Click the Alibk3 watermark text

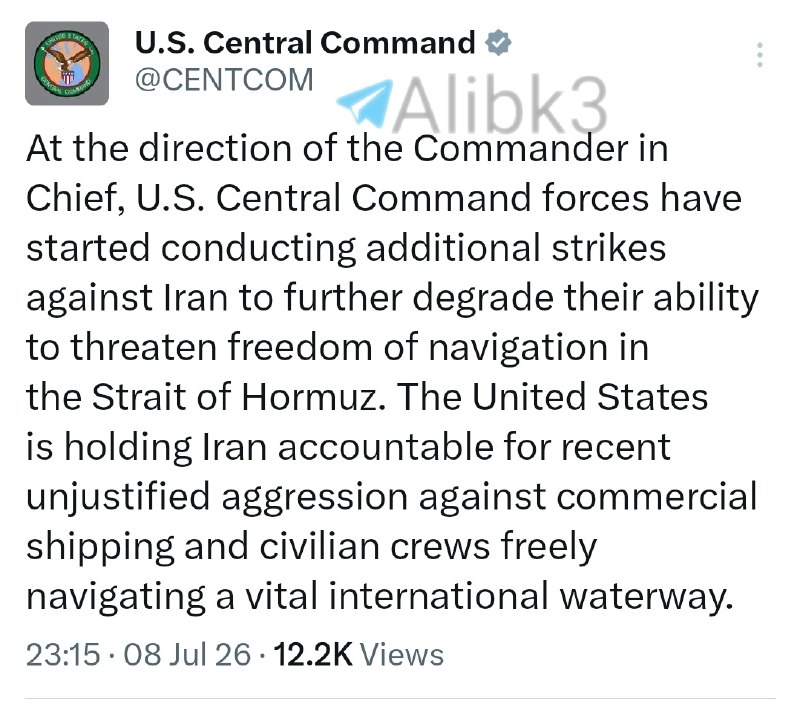pyautogui.click(x=502, y=106)
